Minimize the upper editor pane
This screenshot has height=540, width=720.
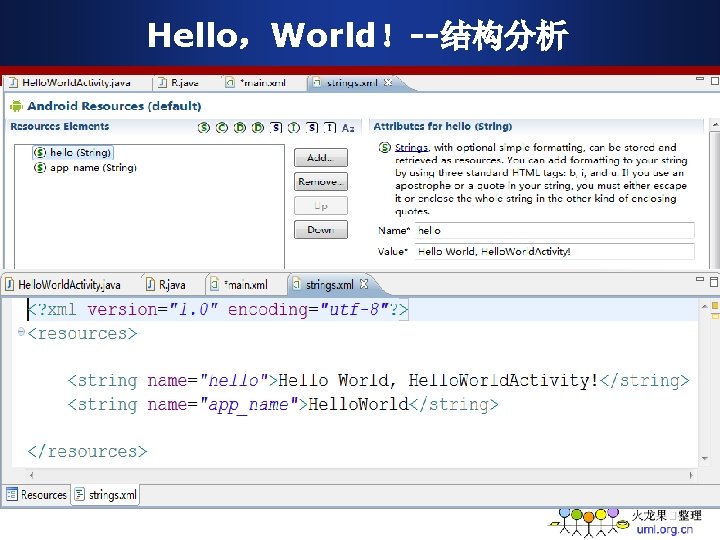pyautogui.click(x=700, y=79)
